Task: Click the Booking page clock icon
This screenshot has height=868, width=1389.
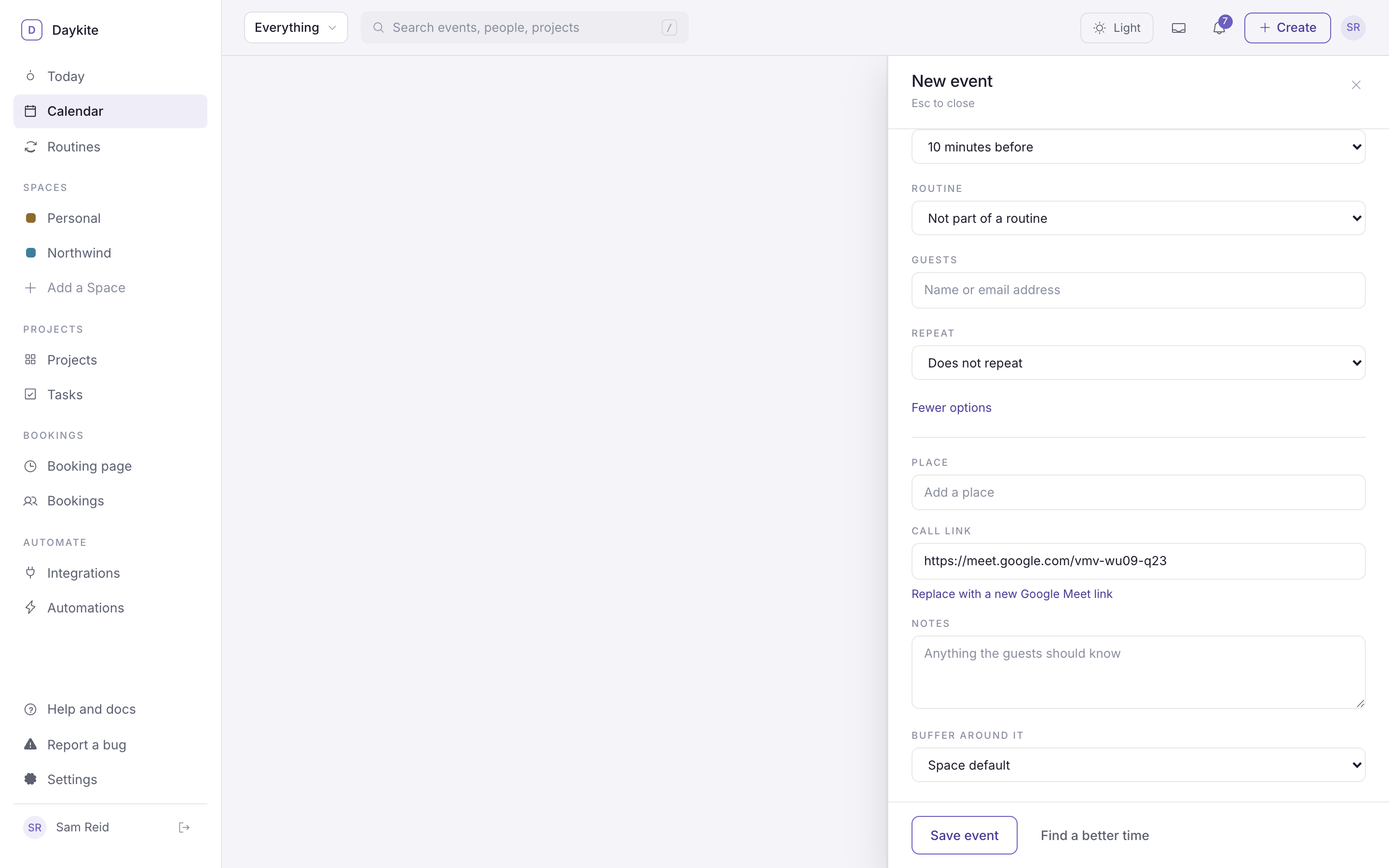Action: (x=30, y=466)
